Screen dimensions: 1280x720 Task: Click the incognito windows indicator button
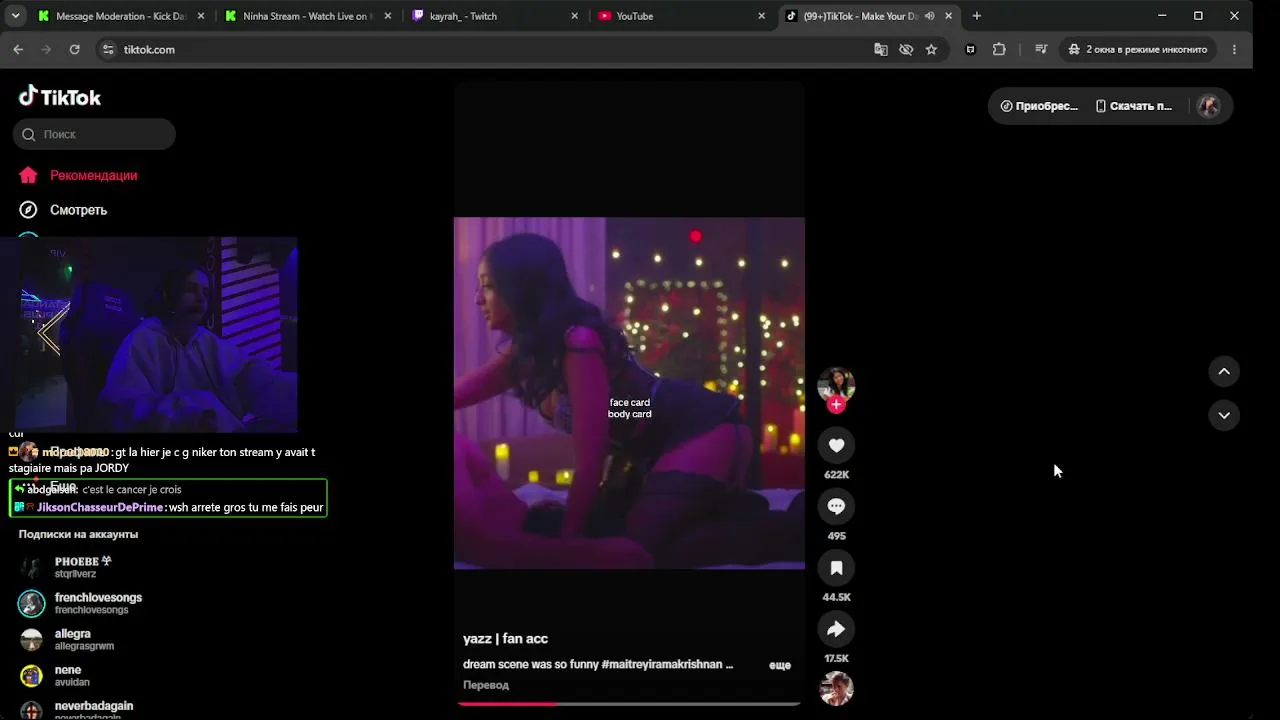point(1139,49)
